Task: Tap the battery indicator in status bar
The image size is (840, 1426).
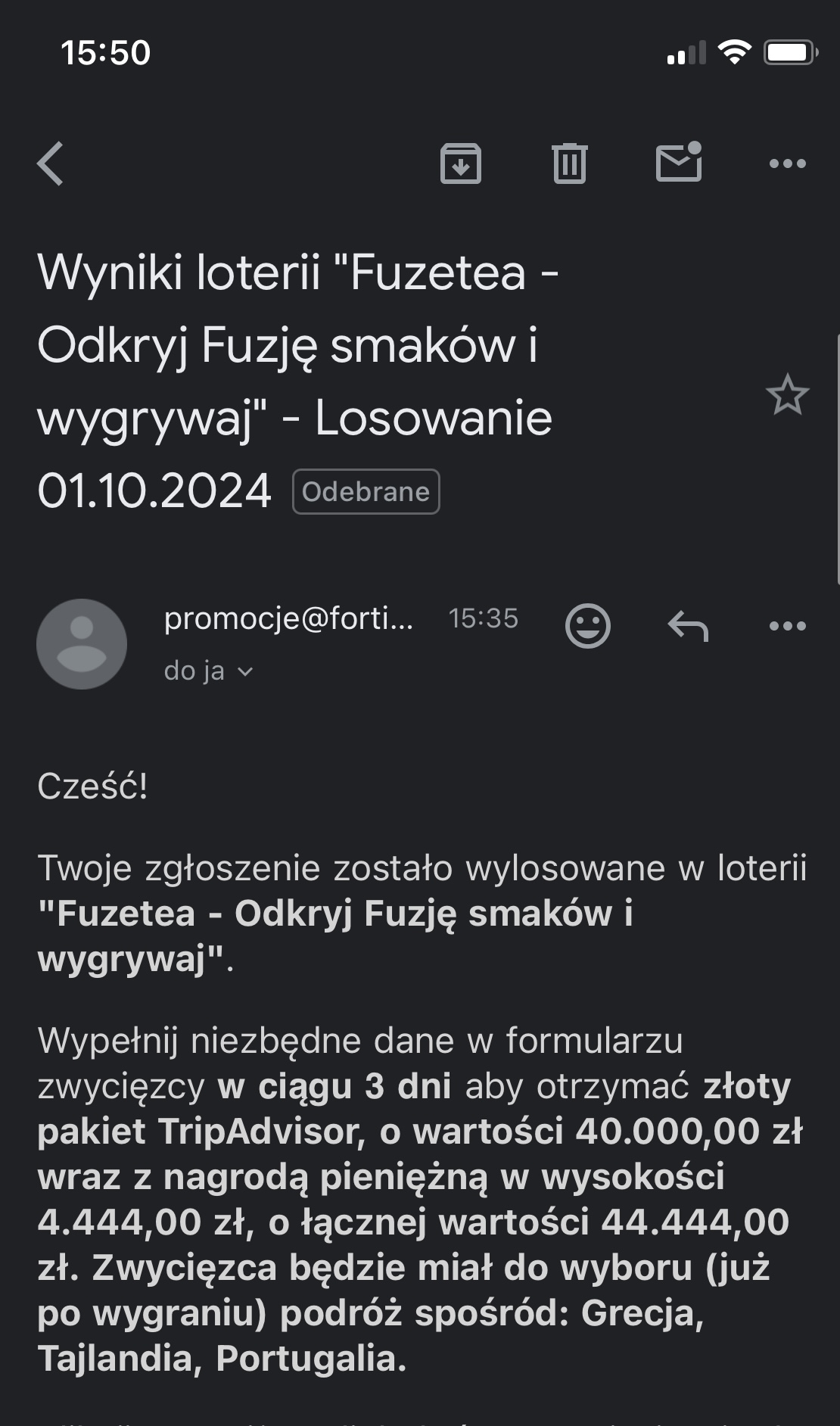Action: [790, 53]
